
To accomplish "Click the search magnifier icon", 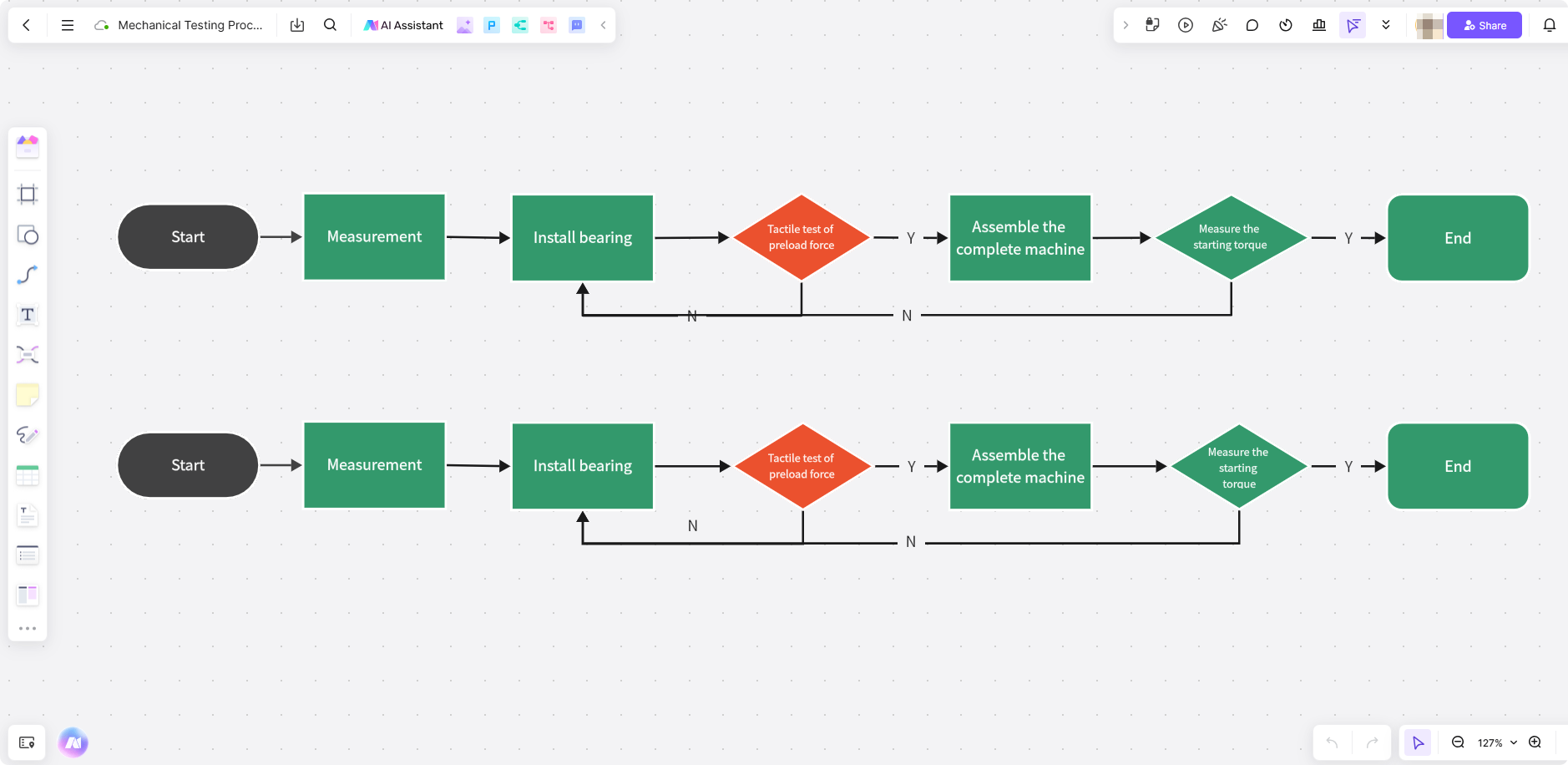I will [330, 25].
